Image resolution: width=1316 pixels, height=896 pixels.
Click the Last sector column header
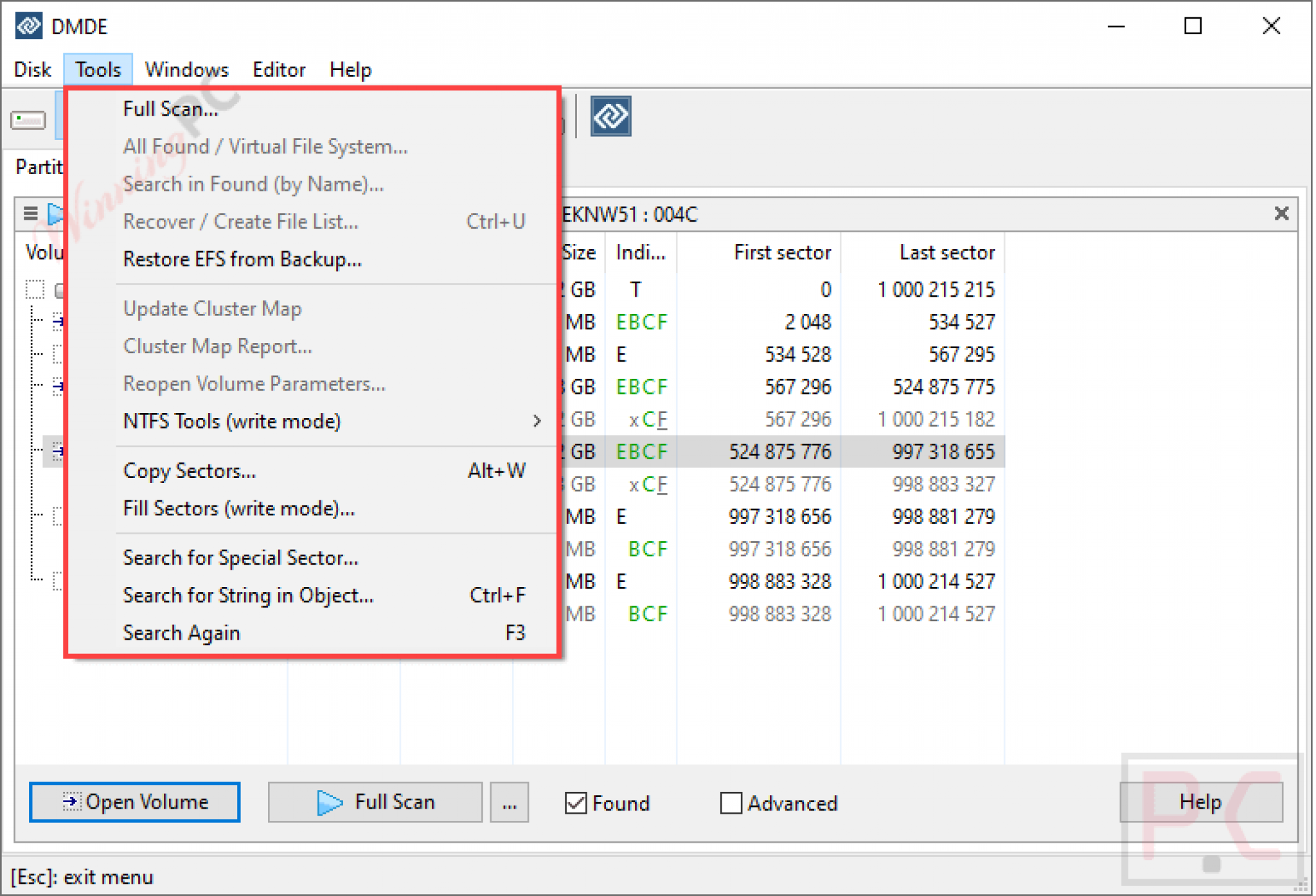pos(923,252)
